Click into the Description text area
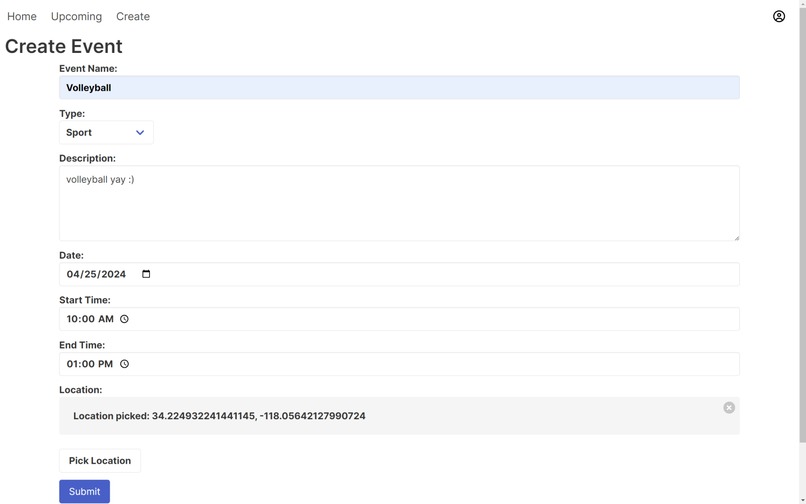Screen dimensions: 806x504 point(399,203)
